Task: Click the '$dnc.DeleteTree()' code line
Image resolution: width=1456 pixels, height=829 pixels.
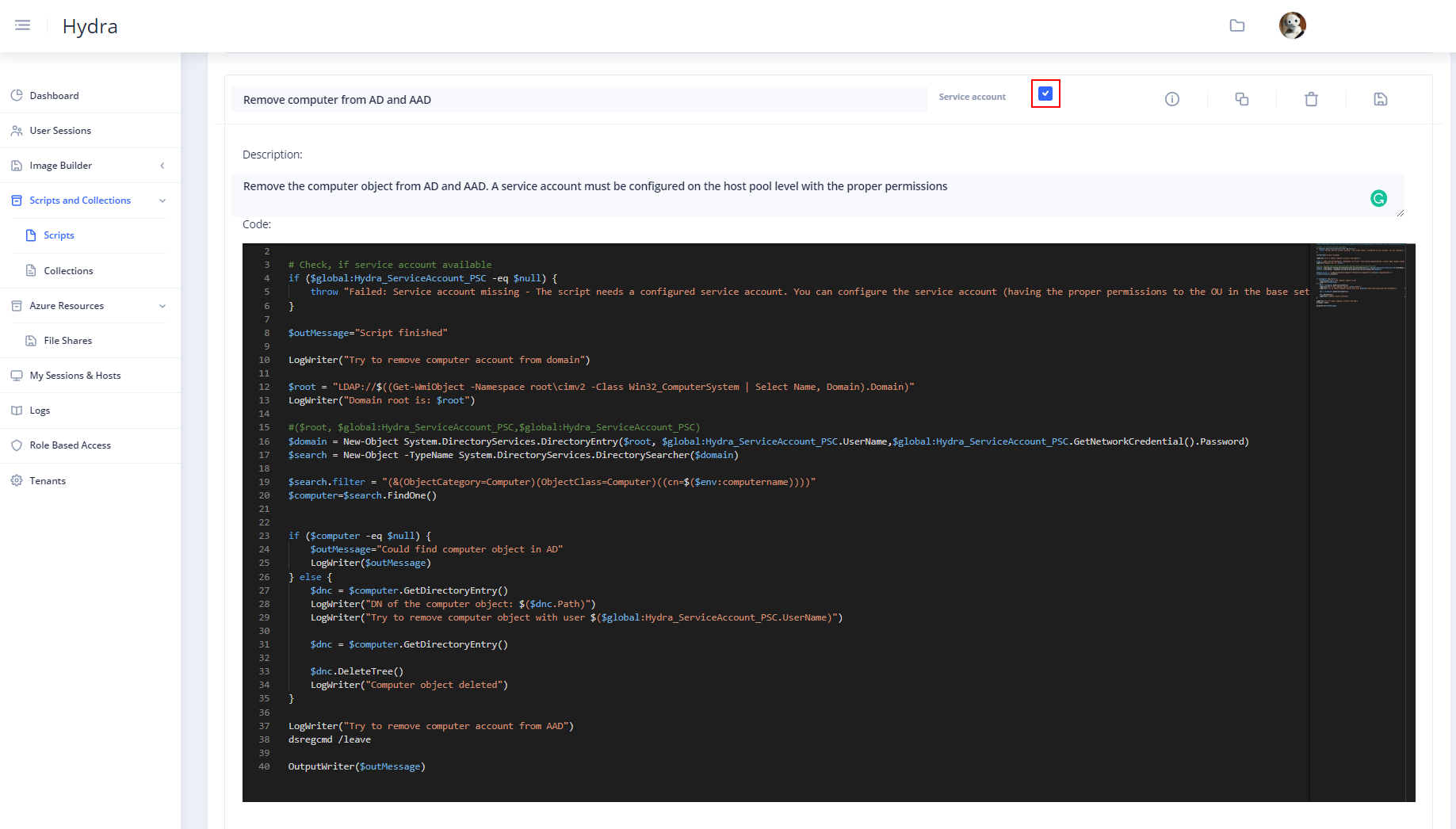Action: (357, 671)
